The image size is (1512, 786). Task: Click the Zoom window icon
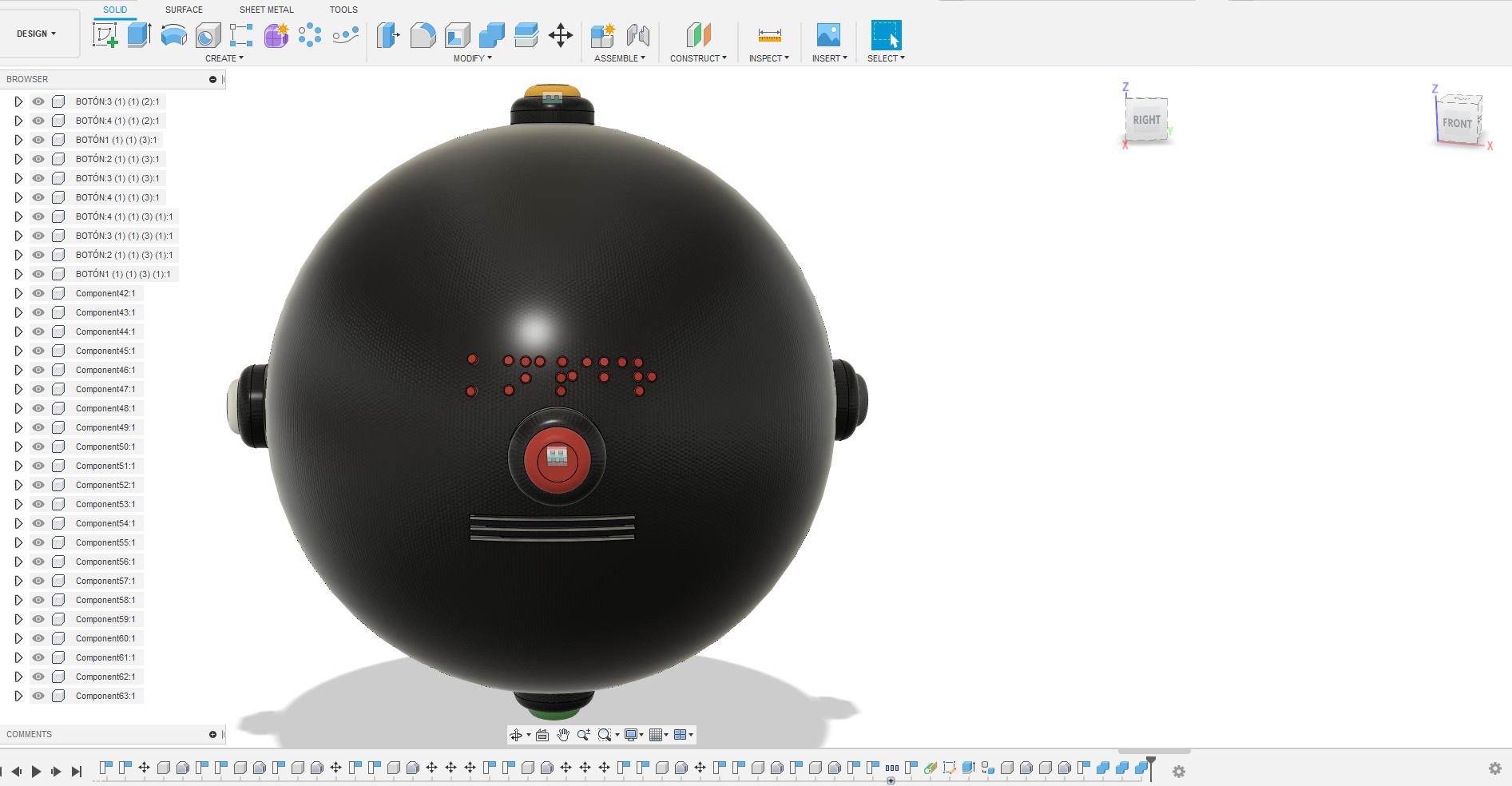pos(605,735)
